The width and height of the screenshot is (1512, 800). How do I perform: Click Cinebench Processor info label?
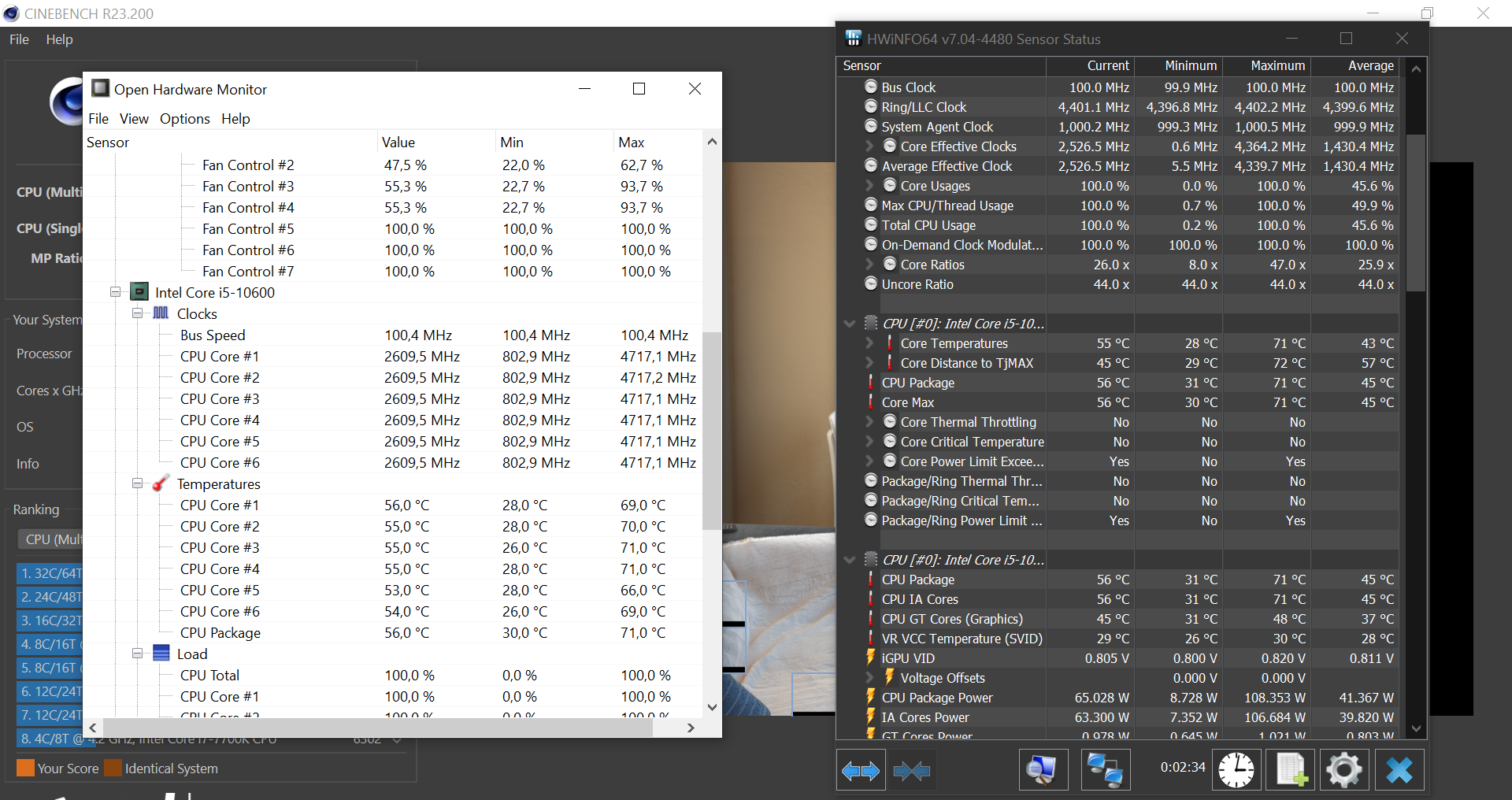click(x=44, y=354)
